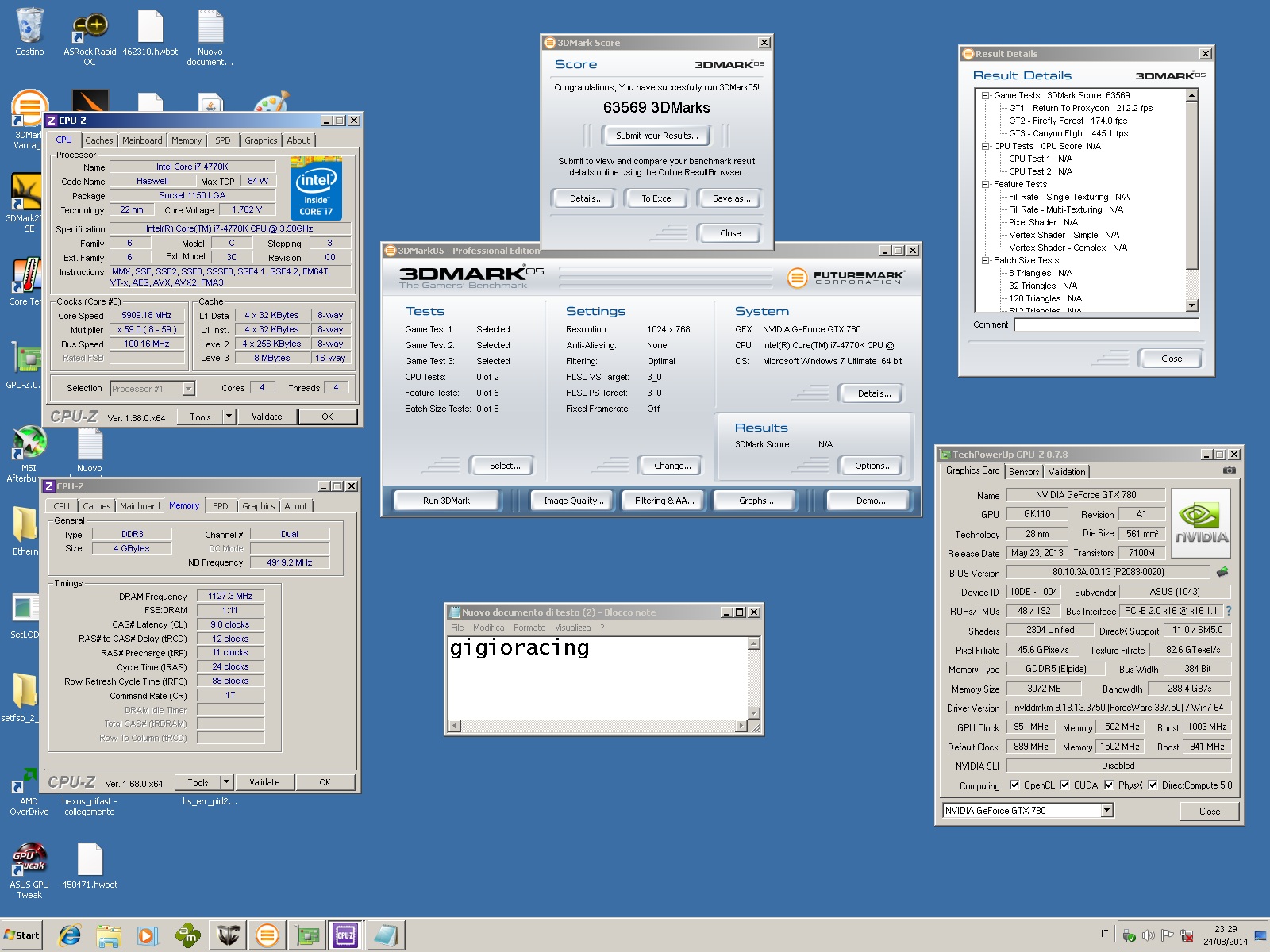Switch to the Sensors tab in GPU-Z

[1024, 471]
